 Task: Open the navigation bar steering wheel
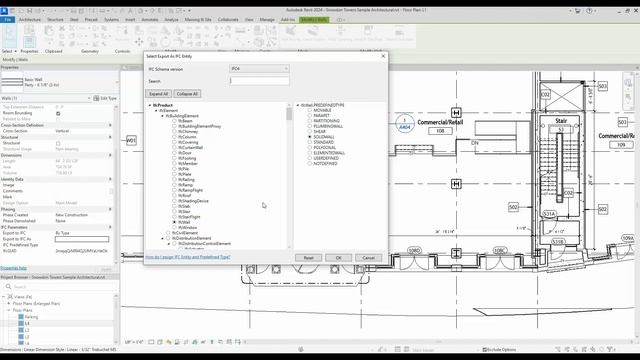click(x=628, y=83)
